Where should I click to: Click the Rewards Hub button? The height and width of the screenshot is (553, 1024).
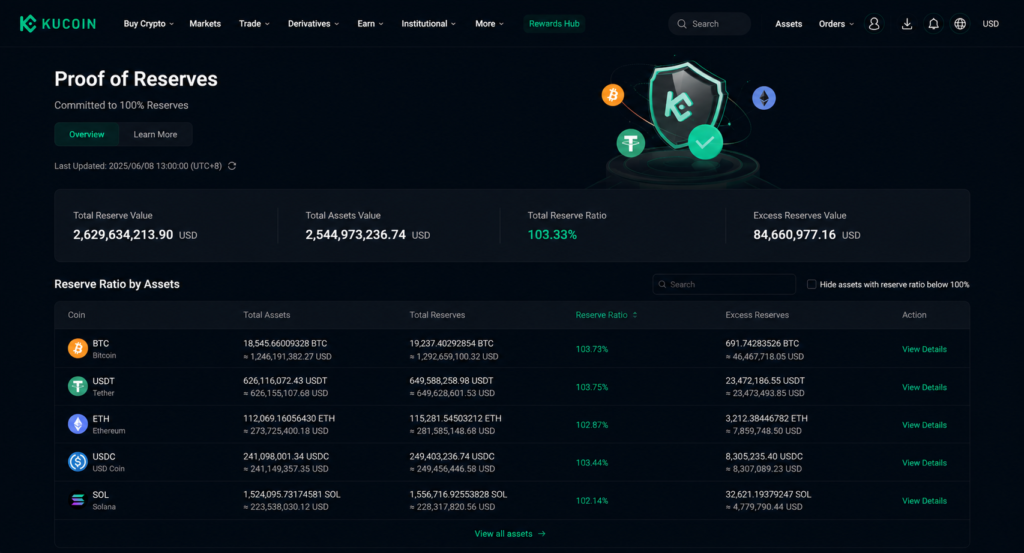click(554, 24)
